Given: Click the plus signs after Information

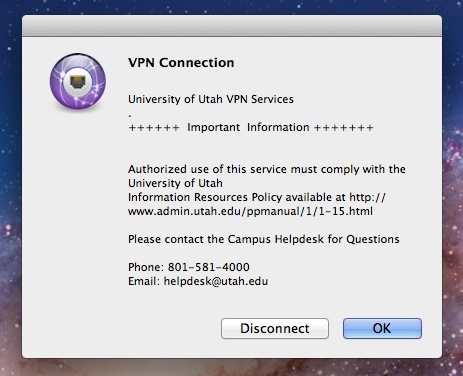Looking at the screenshot, I should point(343,128).
